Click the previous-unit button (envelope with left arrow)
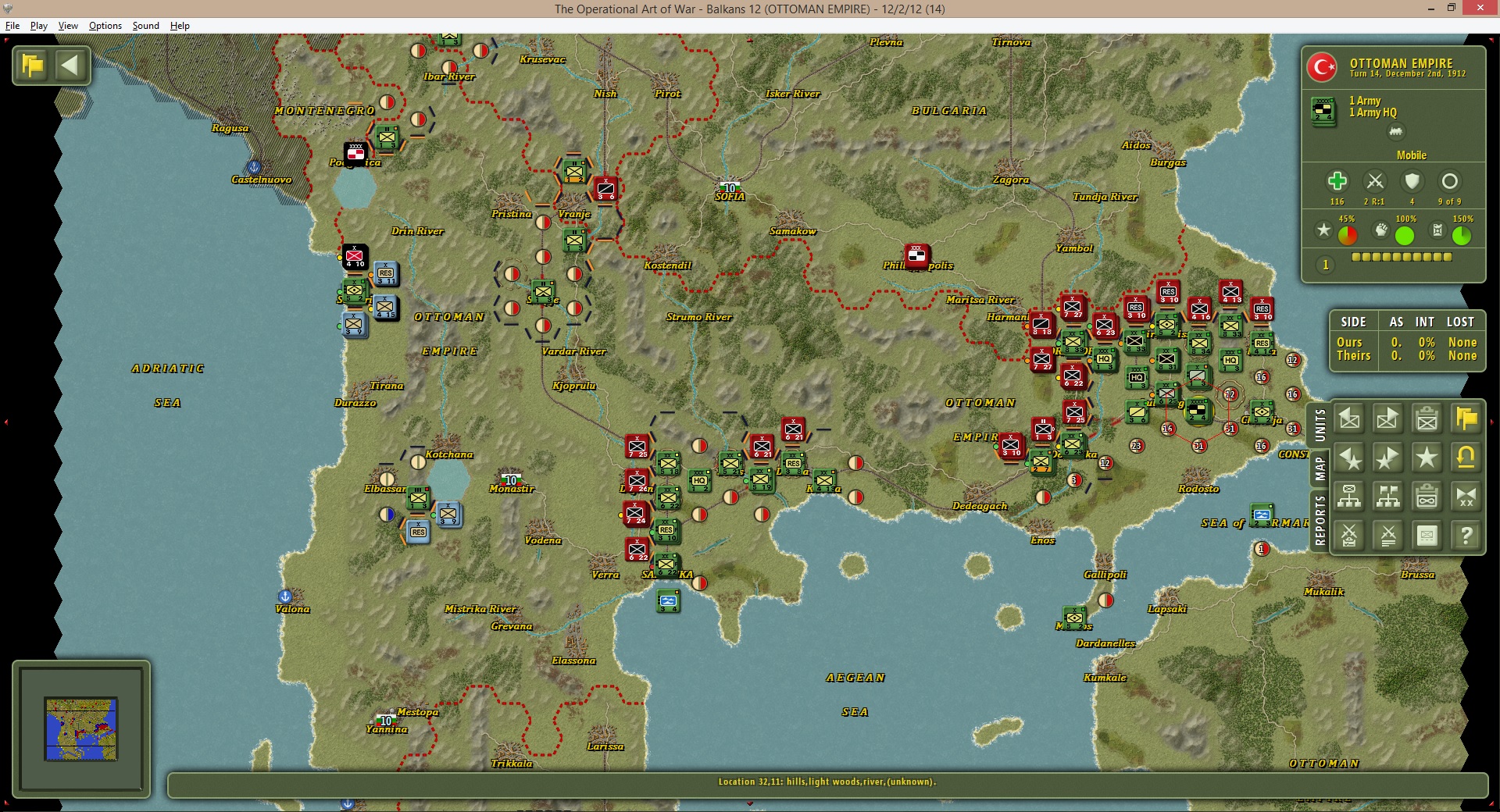The height and width of the screenshot is (812, 1500). tap(1349, 419)
